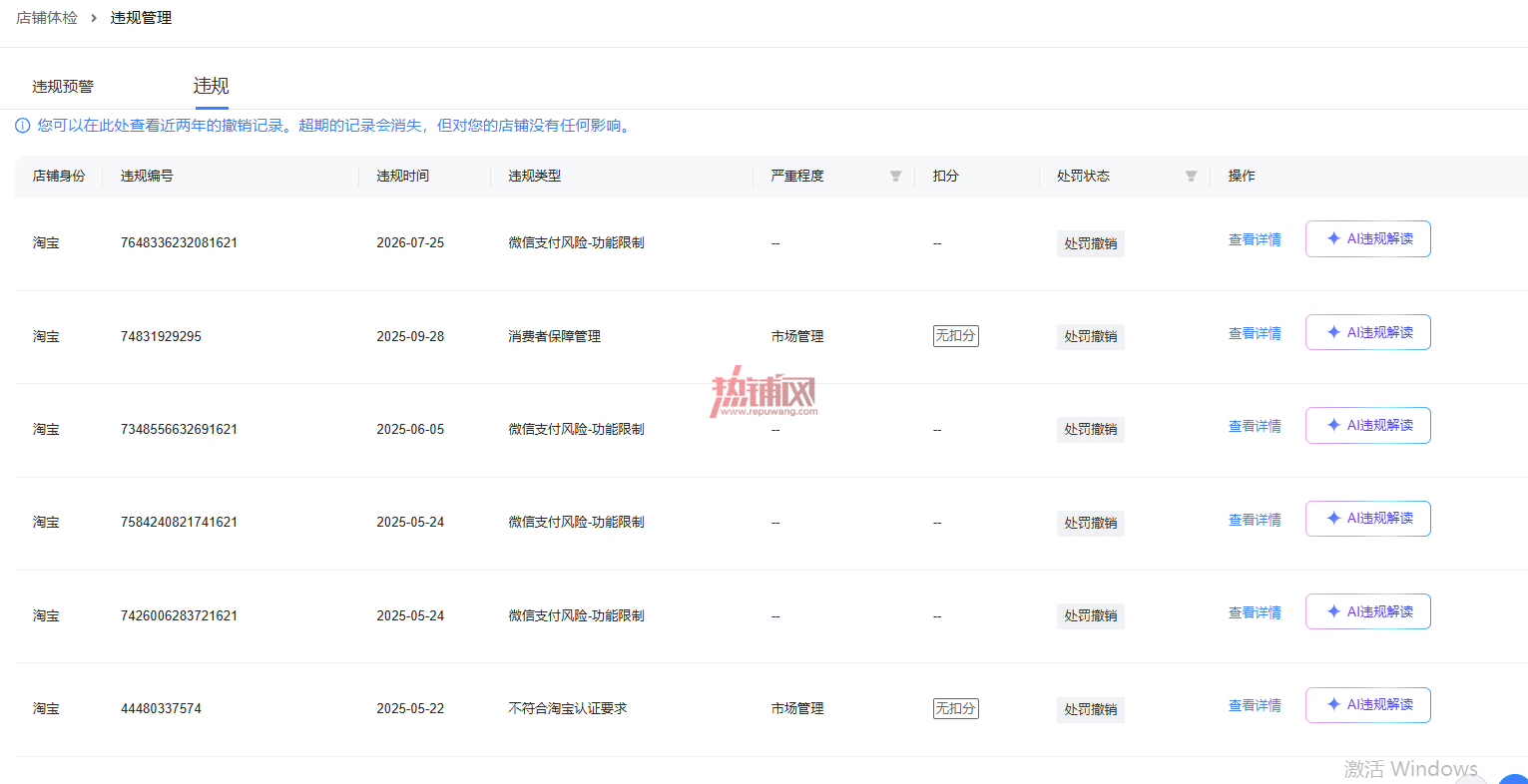This screenshot has height=784, width=1528.
Task: Open 查看详情 for violation 7648336232081621
Action: 1255,239
